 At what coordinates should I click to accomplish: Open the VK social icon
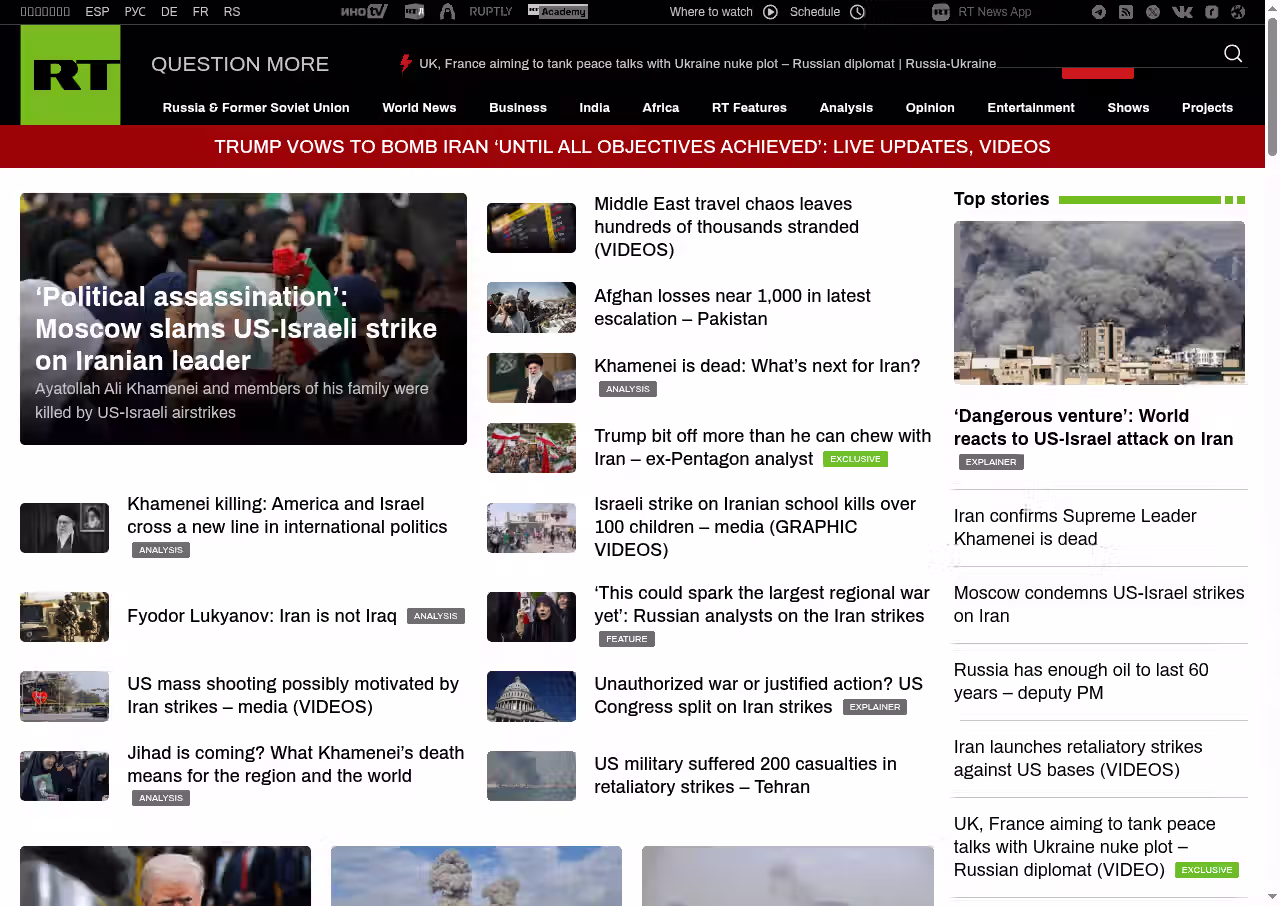click(1182, 12)
